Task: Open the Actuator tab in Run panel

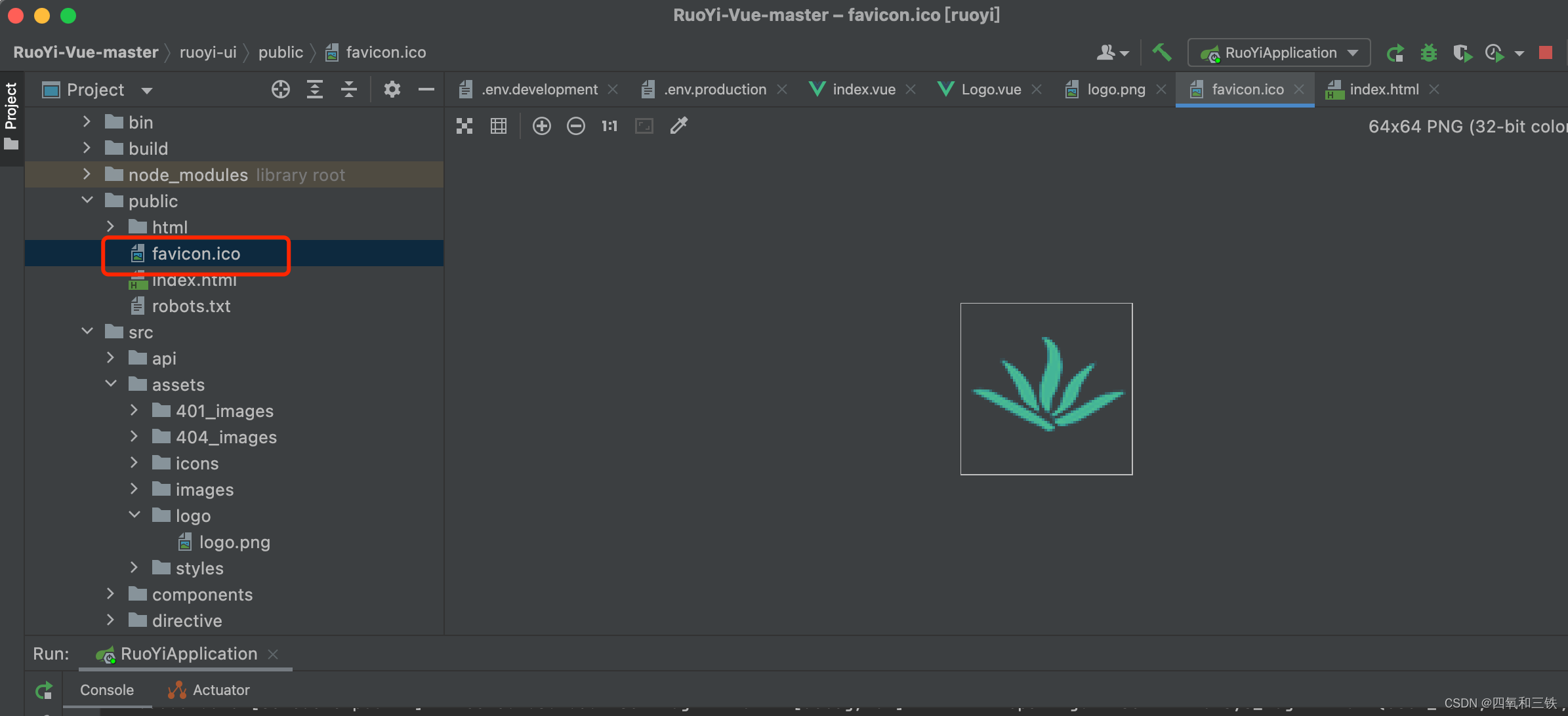Action: click(x=209, y=690)
